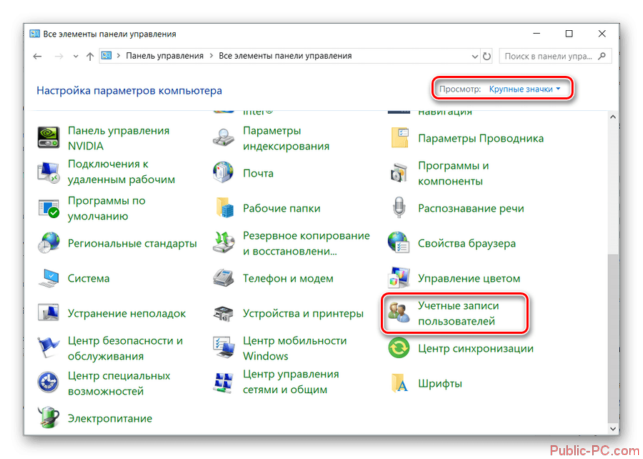The width and height of the screenshot is (643, 459).
Task: Open Центр мобильности Windows link
Action: 295,348
